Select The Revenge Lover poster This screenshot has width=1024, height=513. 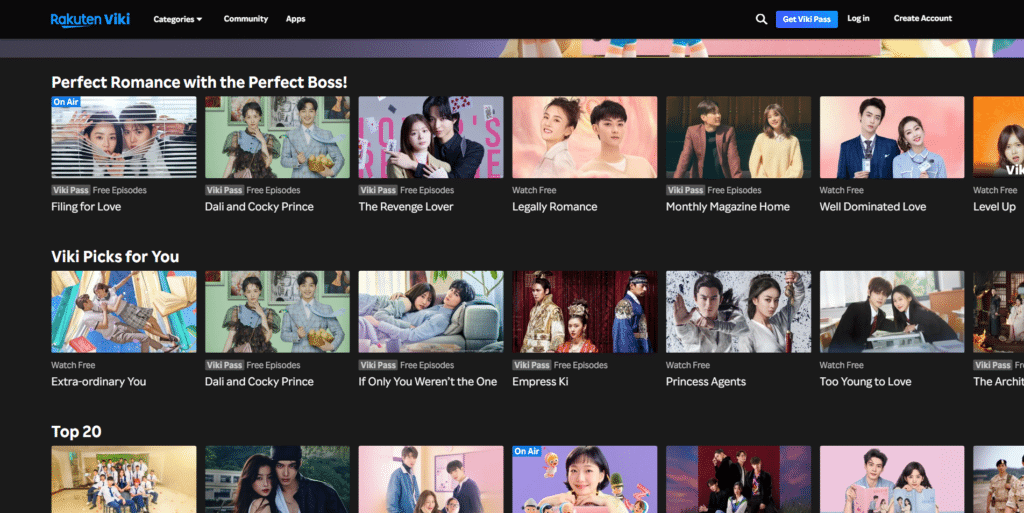431,138
